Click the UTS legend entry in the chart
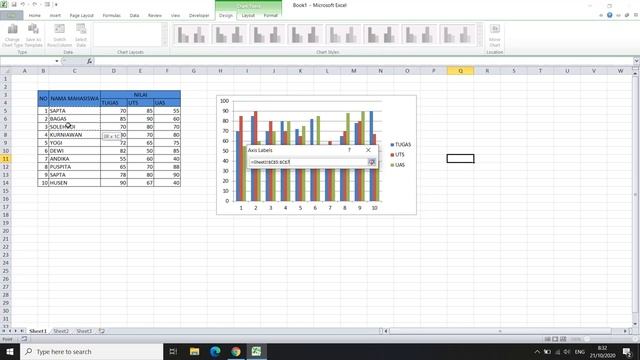 (397, 155)
